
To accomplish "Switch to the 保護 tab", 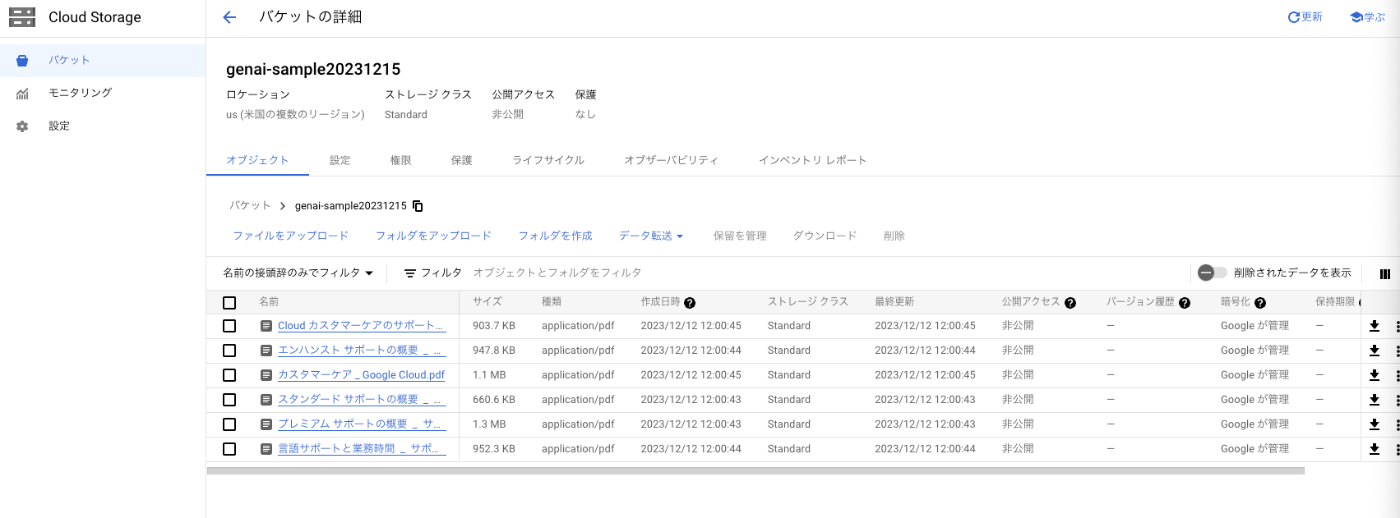I will click(461, 160).
